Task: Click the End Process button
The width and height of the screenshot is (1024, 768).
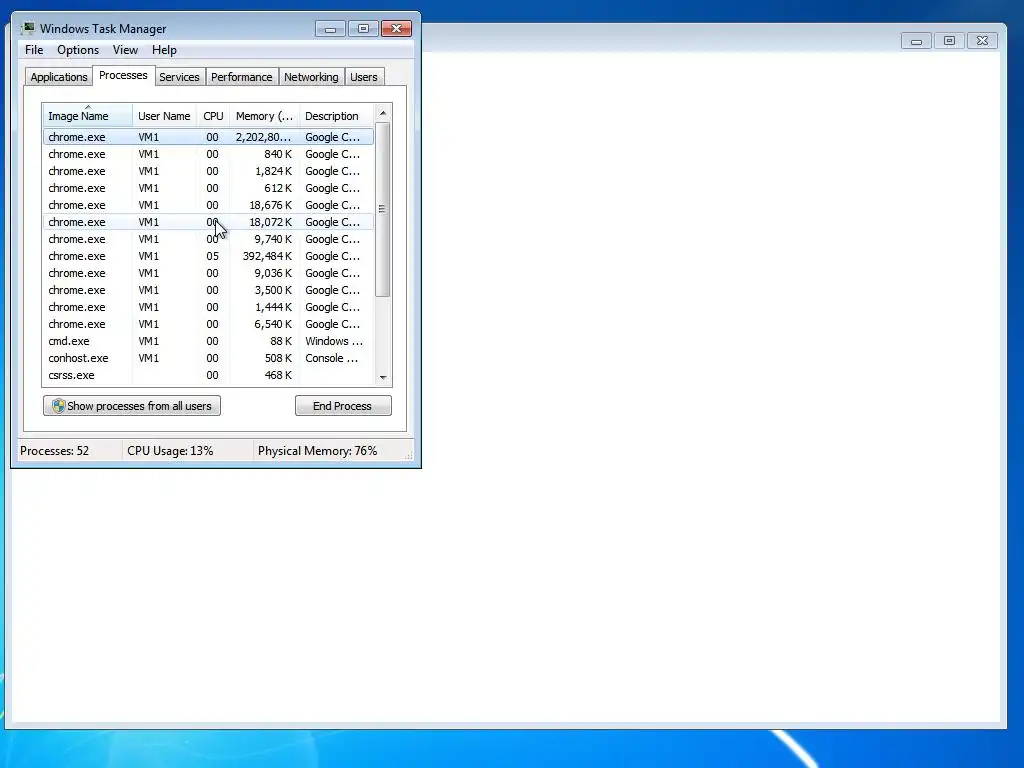Action: click(x=343, y=406)
